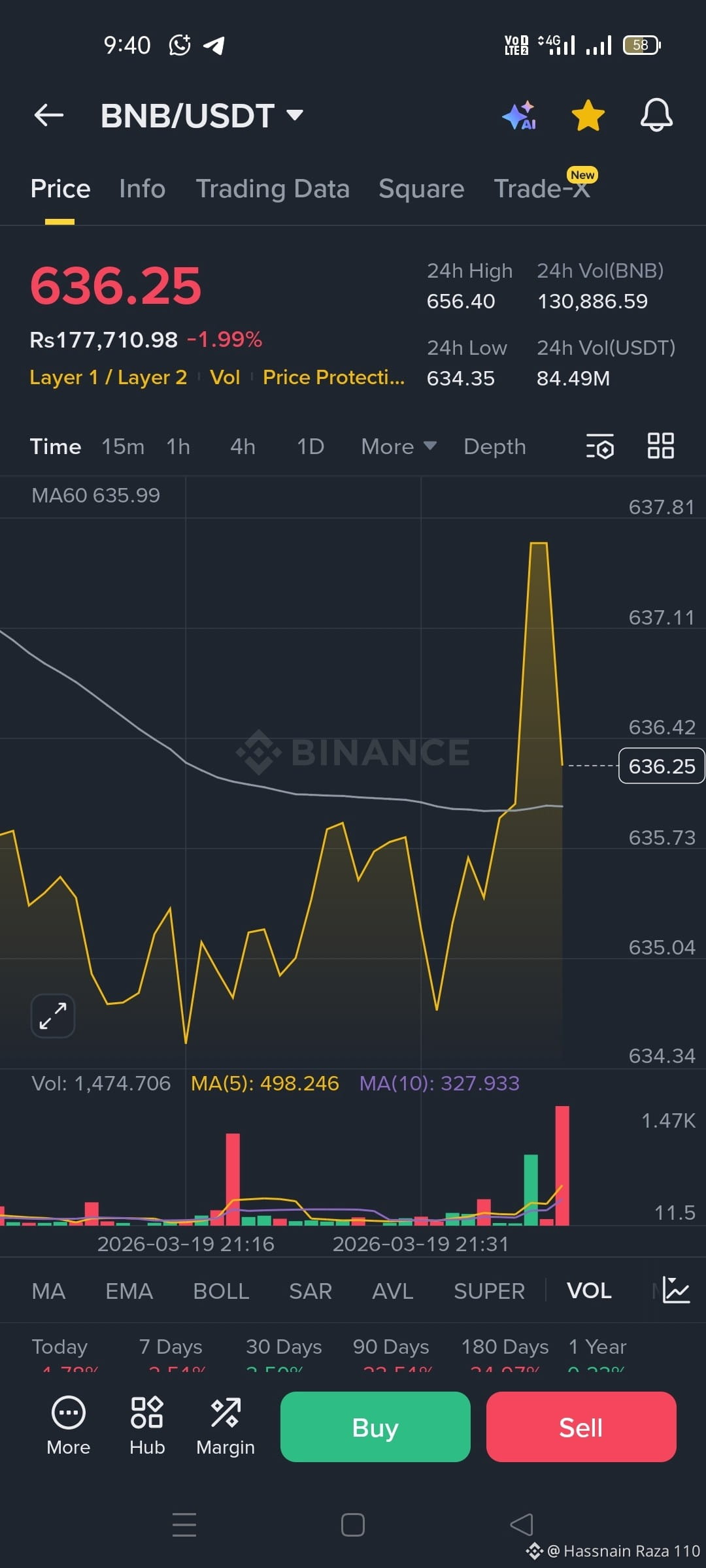Tap the 30 Days performance label
Image resolution: width=706 pixels, height=1568 pixels.
click(x=284, y=1347)
